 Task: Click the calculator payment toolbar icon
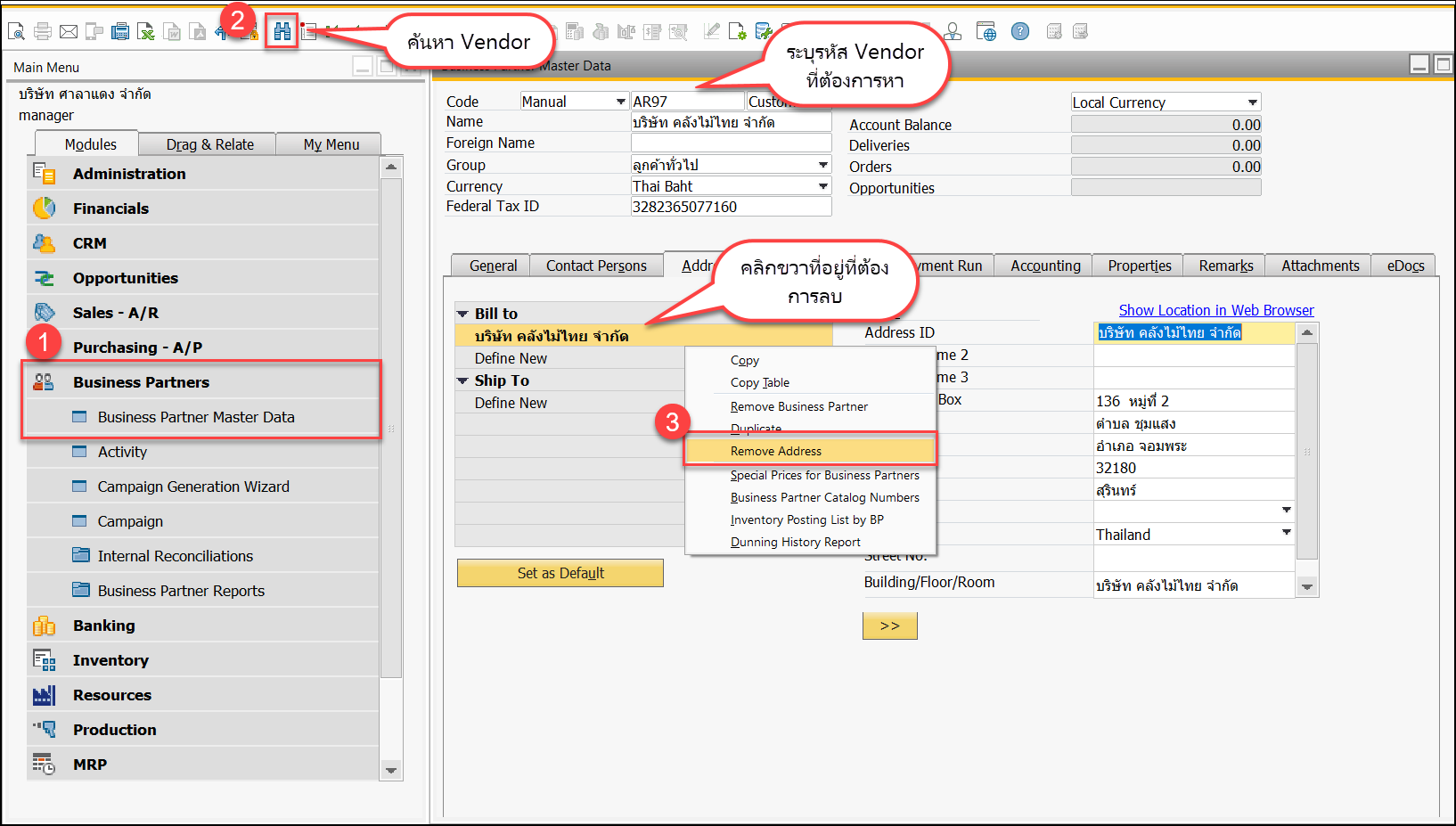[x=575, y=31]
